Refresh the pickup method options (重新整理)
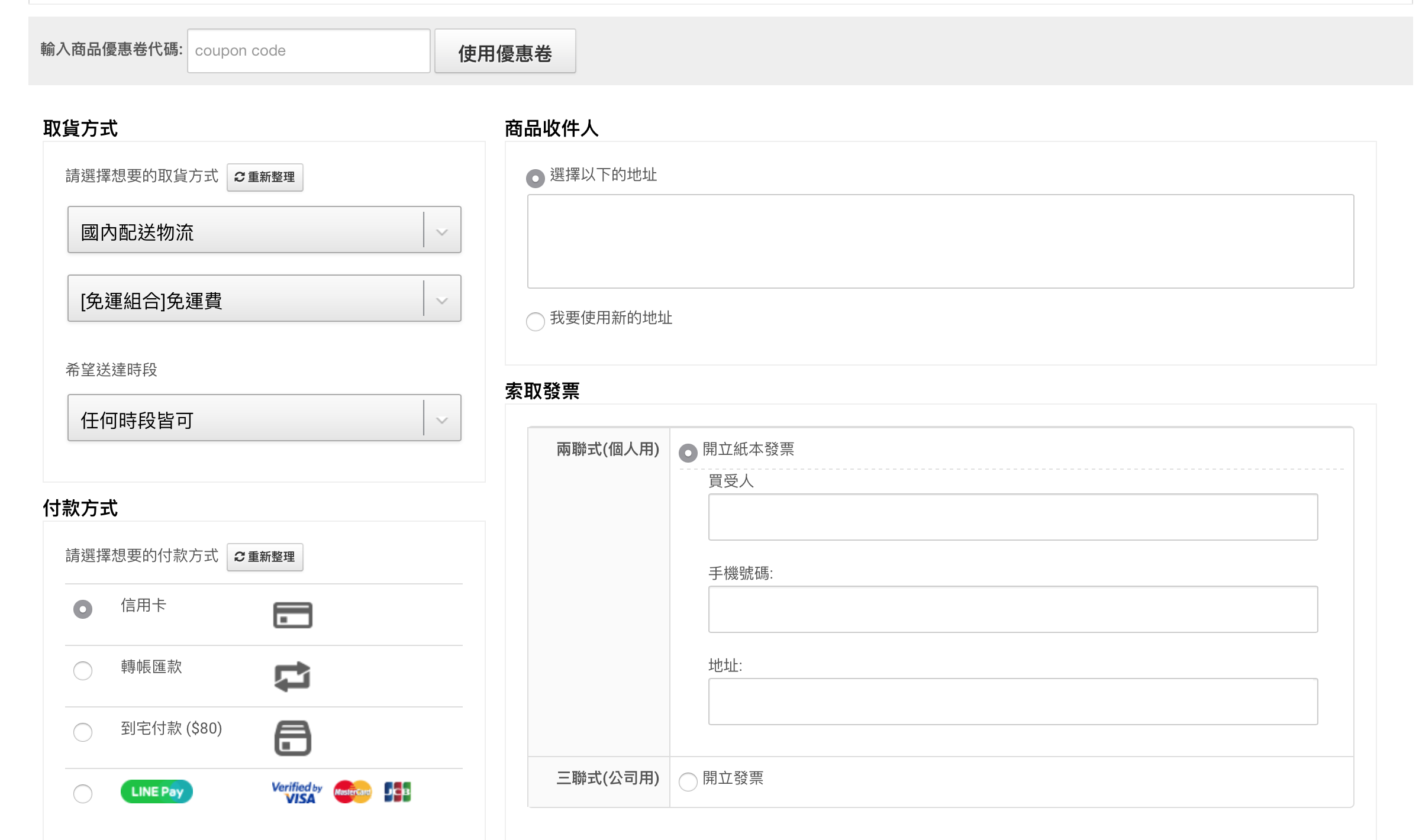 point(265,177)
